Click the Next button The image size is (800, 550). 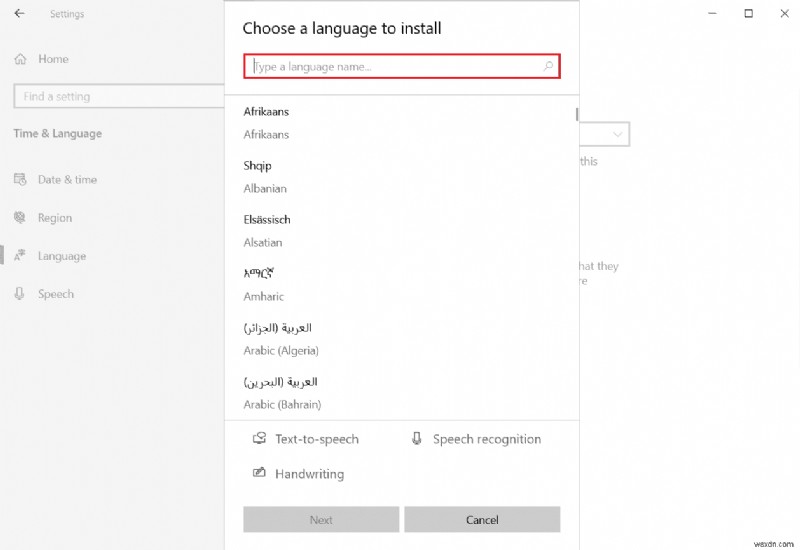click(321, 520)
